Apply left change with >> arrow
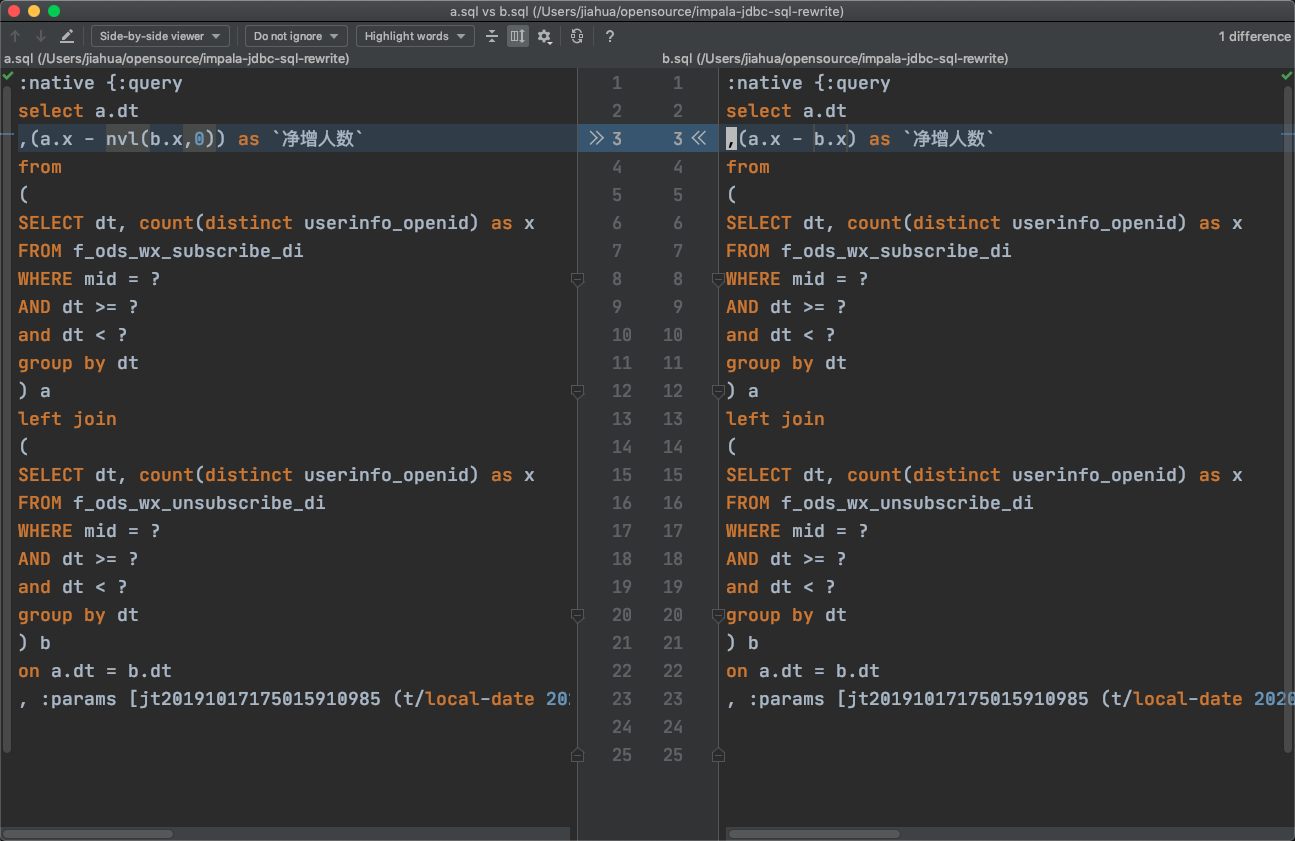The height and width of the screenshot is (841, 1295). (x=596, y=139)
